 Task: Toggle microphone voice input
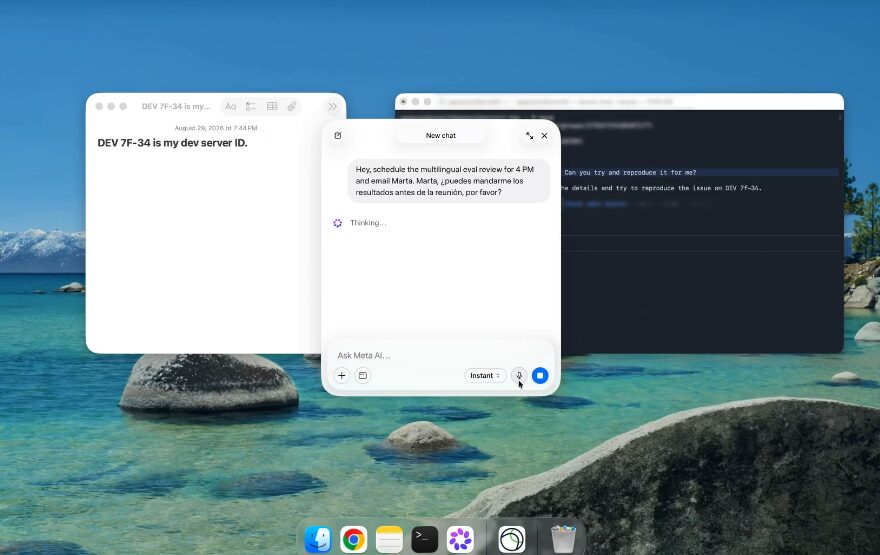click(x=519, y=375)
